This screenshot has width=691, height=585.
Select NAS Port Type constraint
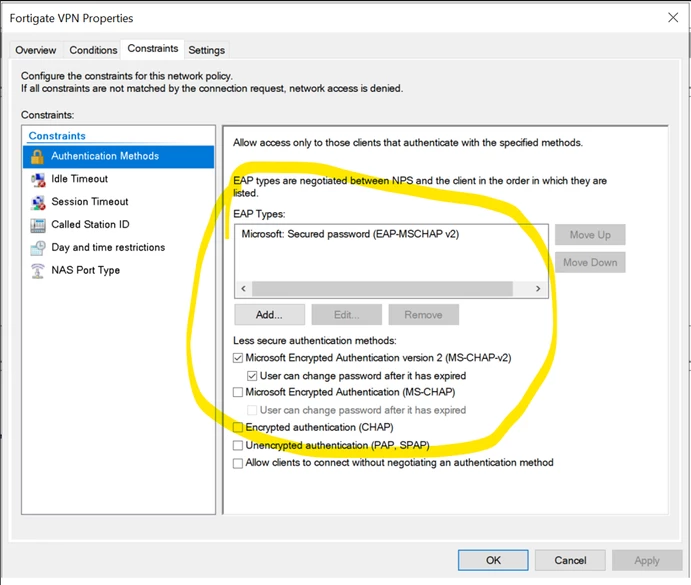click(x=119, y=270)
